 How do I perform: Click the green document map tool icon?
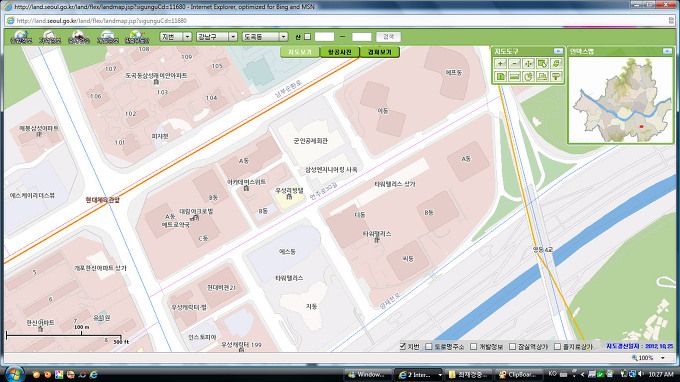coord(500,77)
